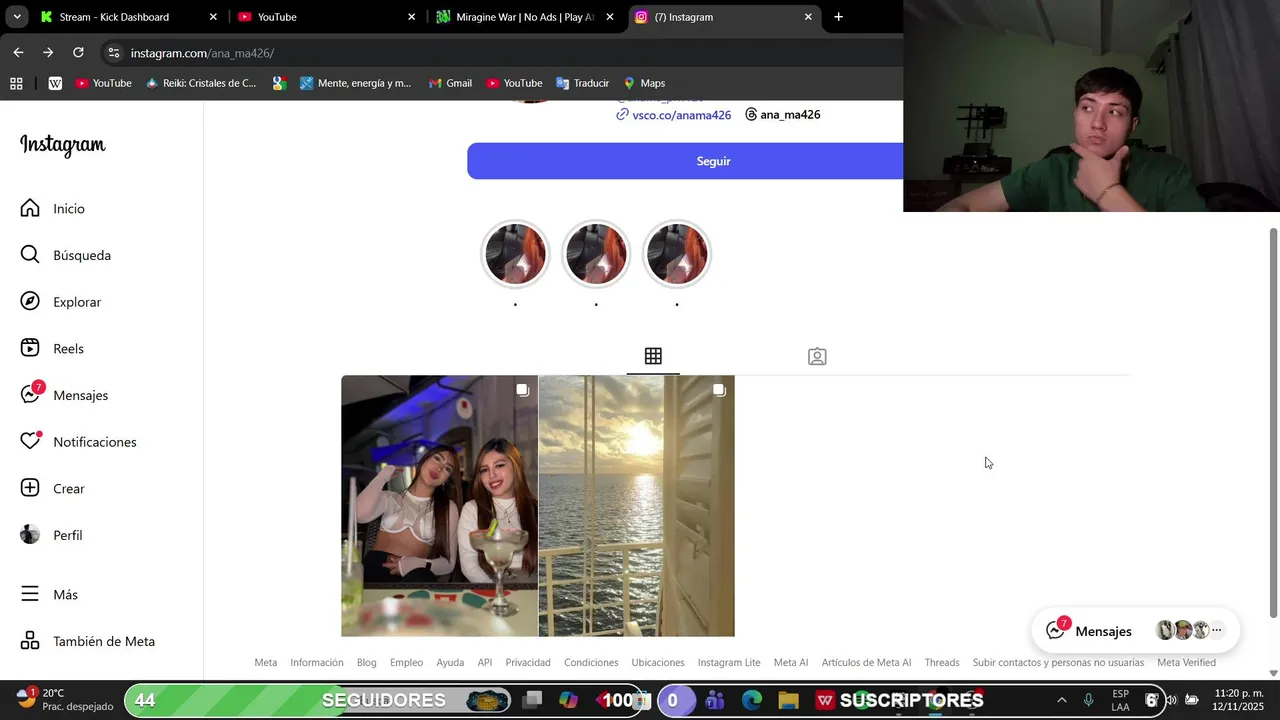Click the Instagram logo
This screenshot has width=1280, height=720.
pos(62,145)
